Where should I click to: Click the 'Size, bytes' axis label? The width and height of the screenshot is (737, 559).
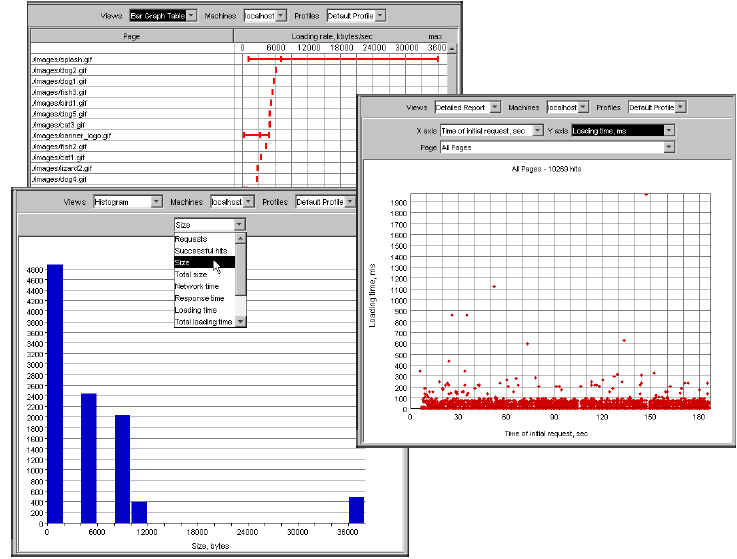(210, 546)
